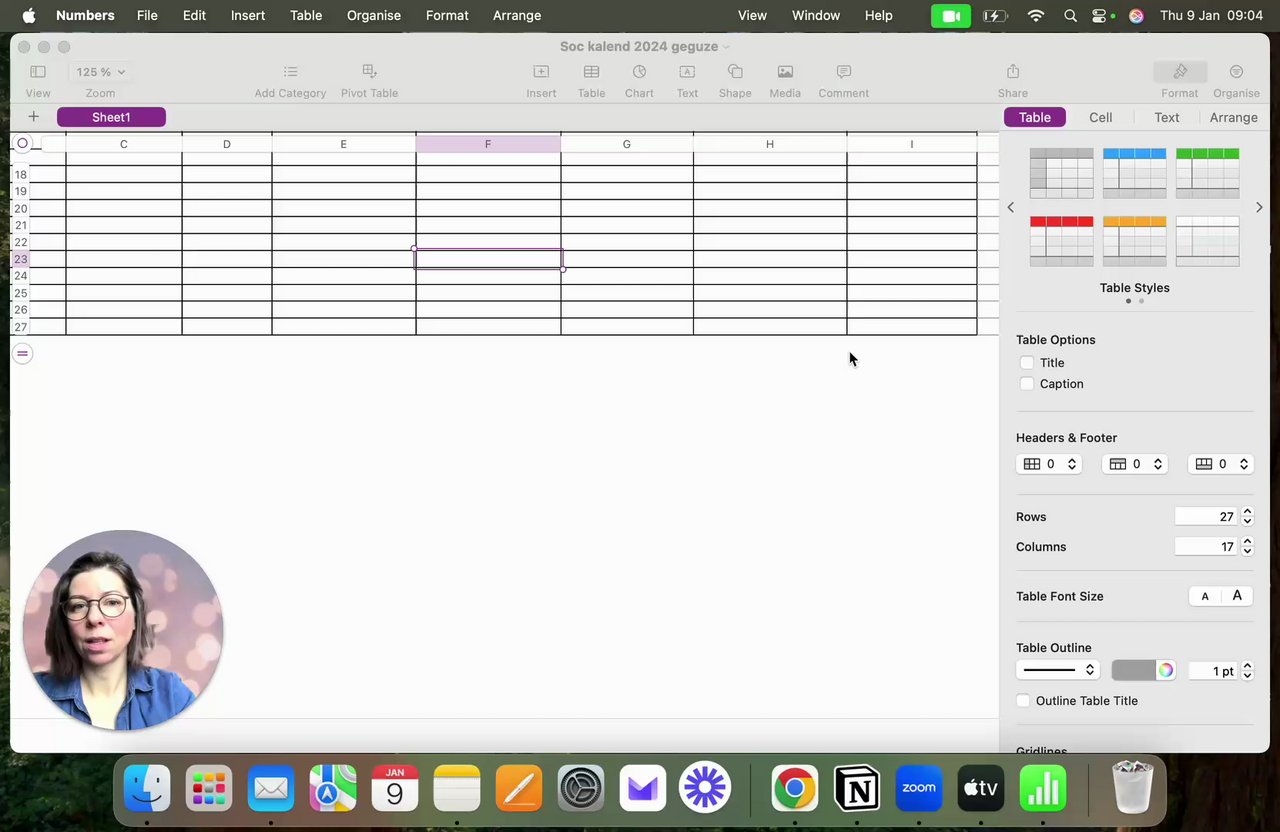Select the Sheet1 tab
This screenshot has width=1280, height=832.
pyautogui.click(x=111, y=117)
